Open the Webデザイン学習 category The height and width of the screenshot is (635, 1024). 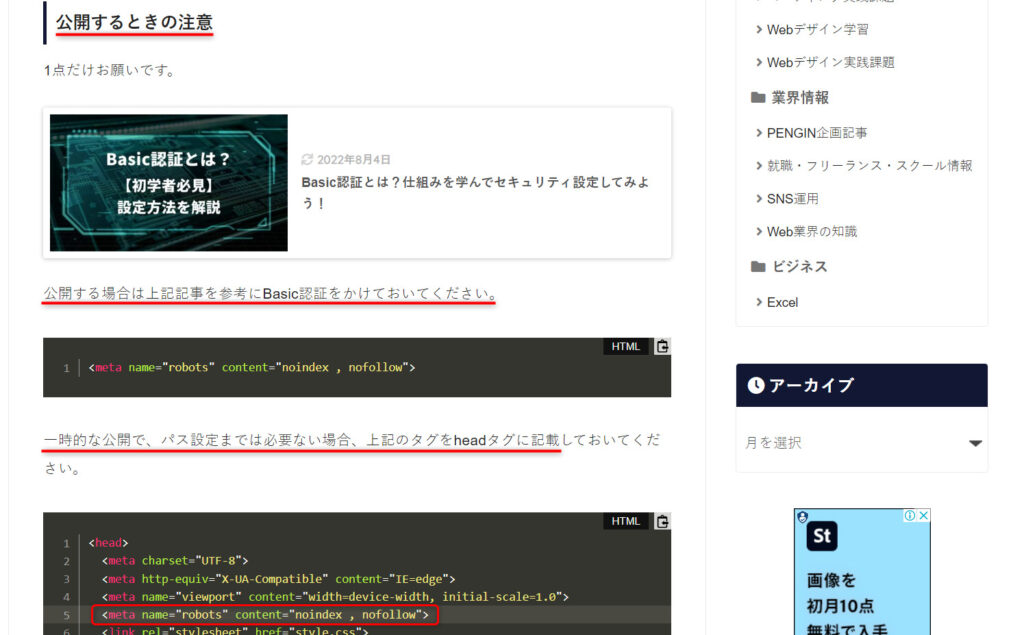tap(818, 29)
